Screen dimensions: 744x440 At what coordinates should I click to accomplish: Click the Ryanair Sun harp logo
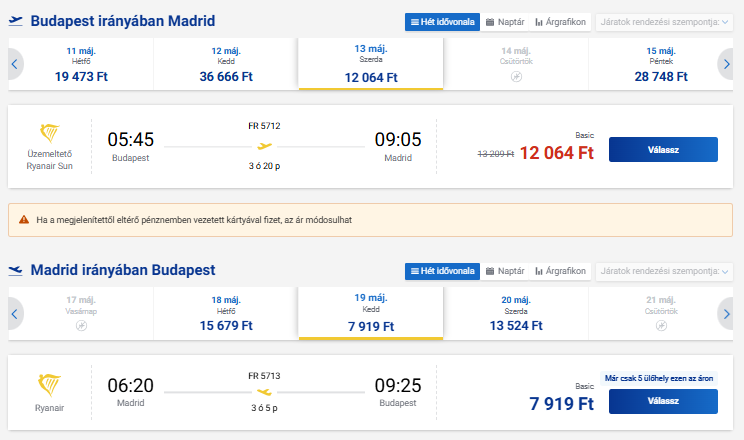coord(49,134)
